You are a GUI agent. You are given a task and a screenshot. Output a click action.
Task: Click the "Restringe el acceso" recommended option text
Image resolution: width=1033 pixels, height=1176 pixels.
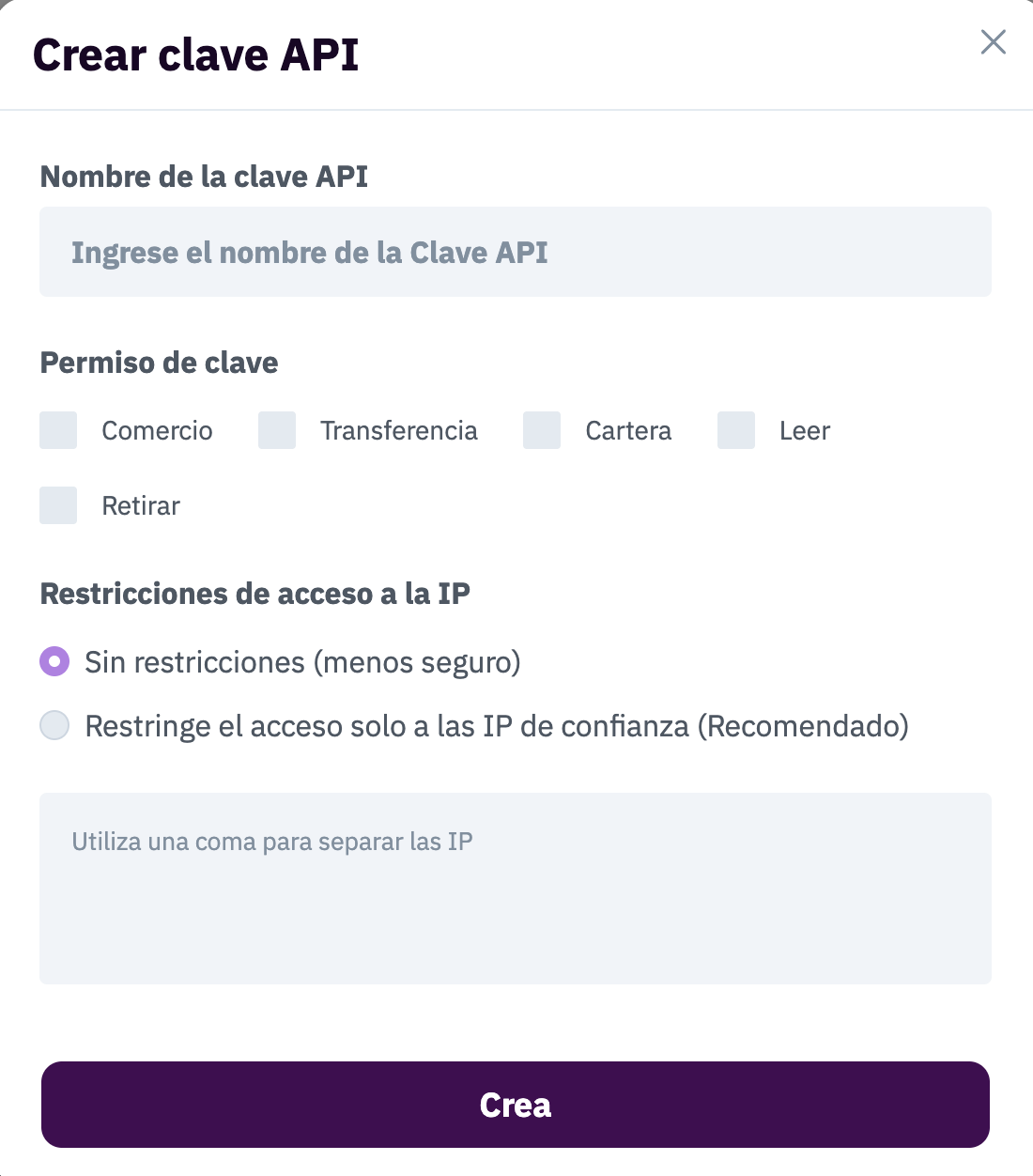click(497, 726)
